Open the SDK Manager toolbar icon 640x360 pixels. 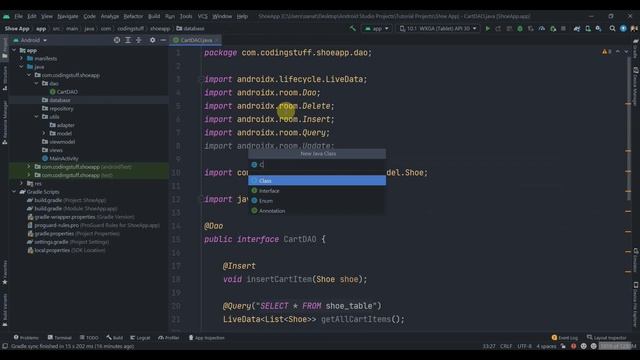click(x=598, y=29)
